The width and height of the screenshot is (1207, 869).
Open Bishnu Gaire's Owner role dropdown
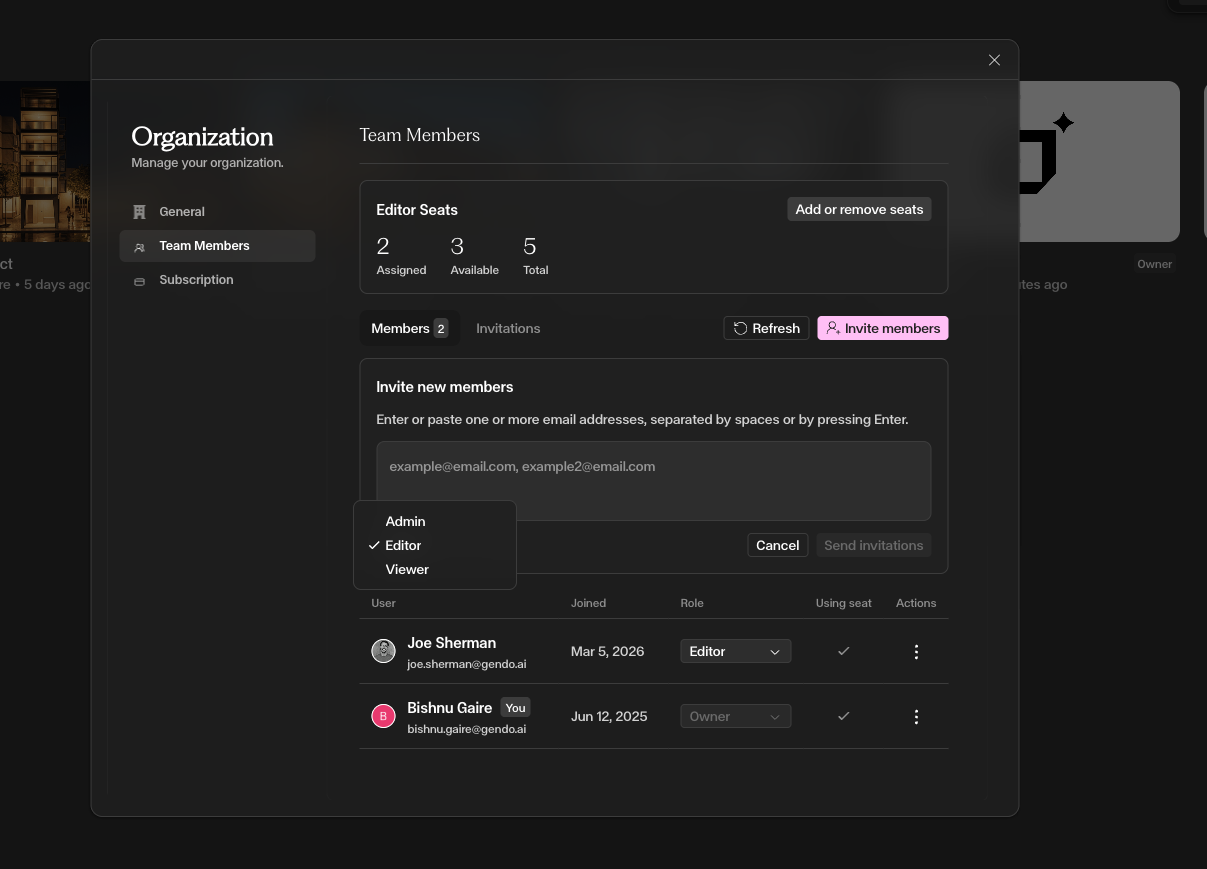[735, 717]
